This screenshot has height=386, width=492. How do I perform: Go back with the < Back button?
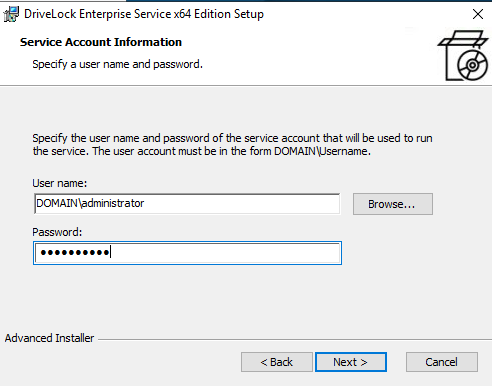(x=277, y=362)
